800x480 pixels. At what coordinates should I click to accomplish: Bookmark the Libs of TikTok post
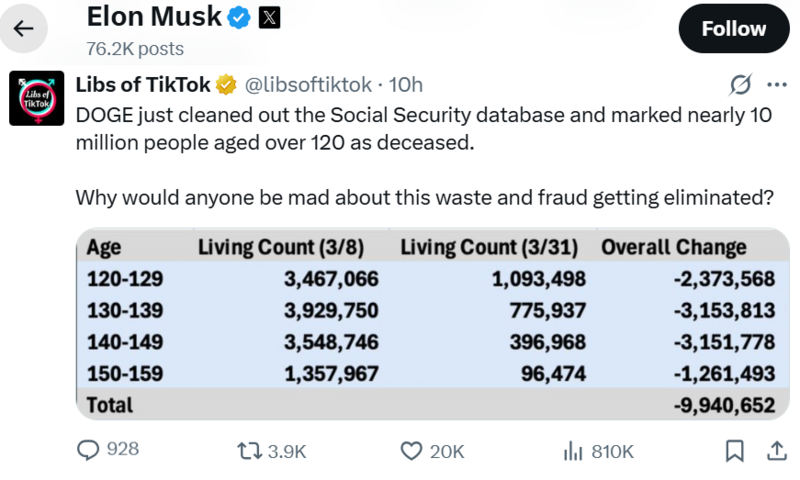(735, 451)
